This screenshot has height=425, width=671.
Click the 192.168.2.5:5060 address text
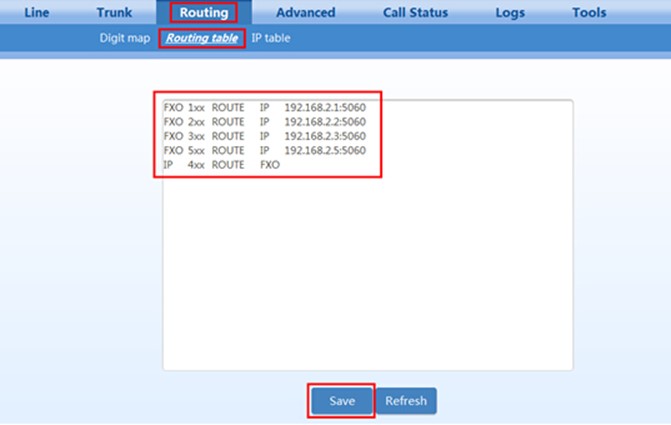pyautogui.click(x=324, y=150)
